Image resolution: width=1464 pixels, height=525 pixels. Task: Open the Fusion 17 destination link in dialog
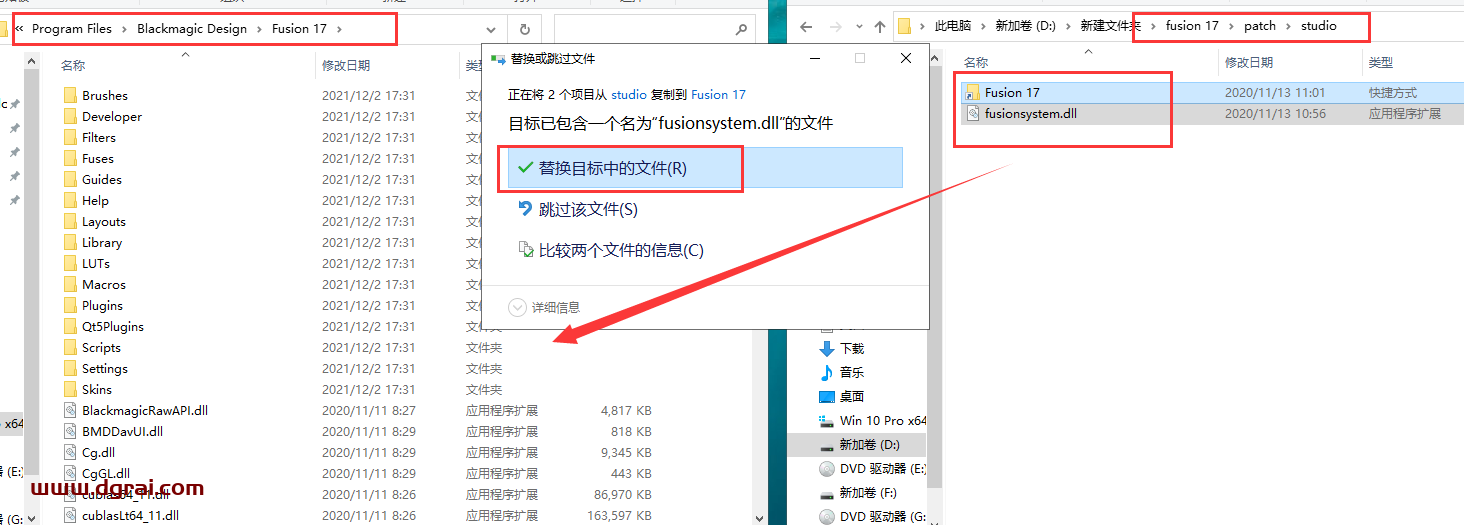(x=718, y=94)
